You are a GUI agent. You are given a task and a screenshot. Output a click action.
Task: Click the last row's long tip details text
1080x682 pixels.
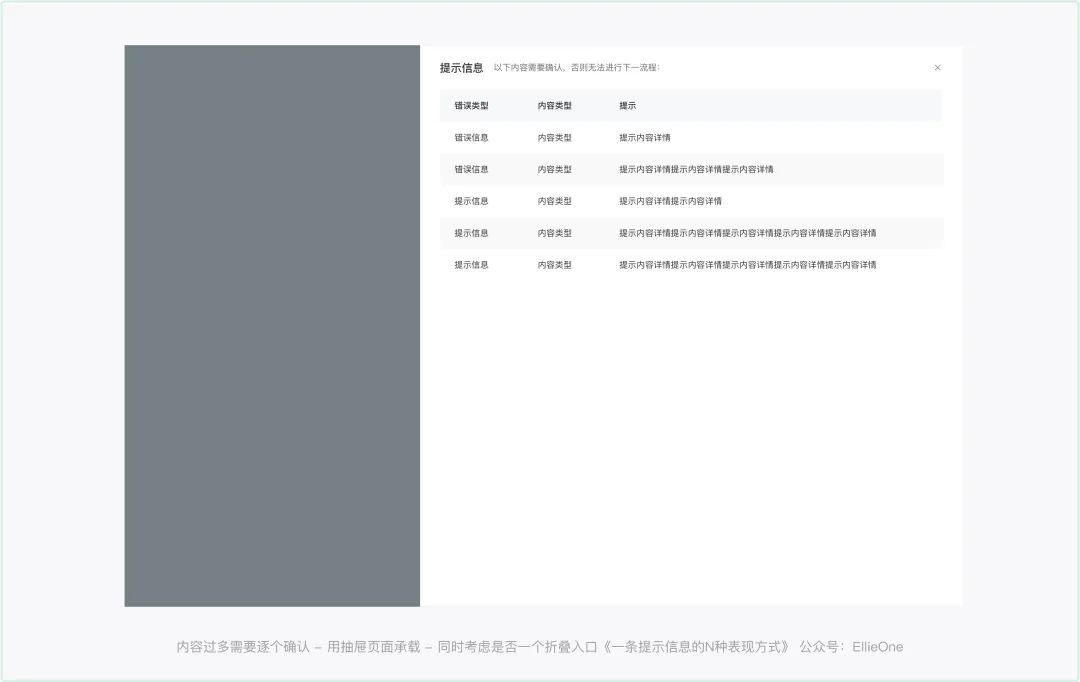point(747,265)
